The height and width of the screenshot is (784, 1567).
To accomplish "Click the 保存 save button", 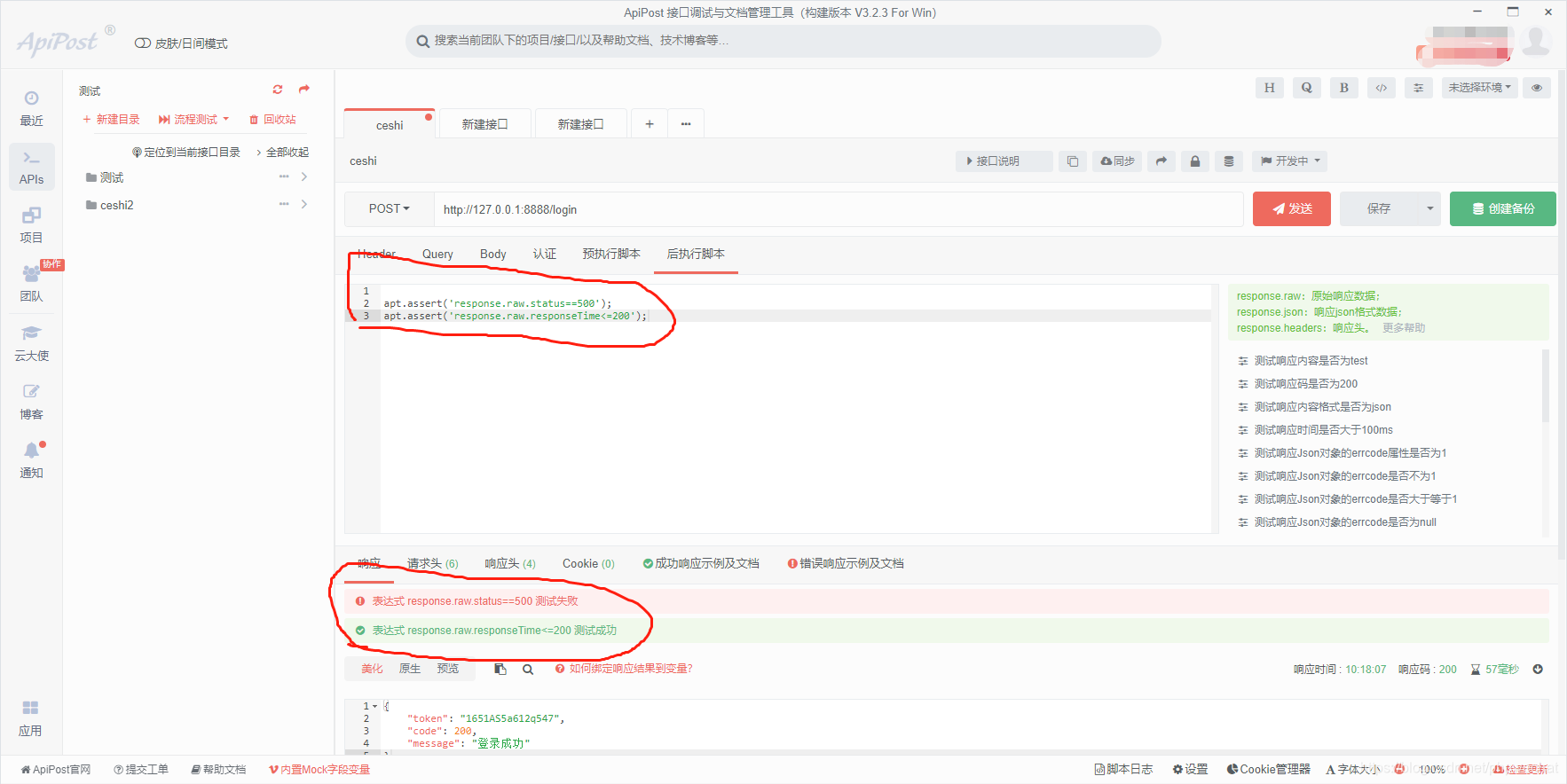I will [x=1379, y=209].
